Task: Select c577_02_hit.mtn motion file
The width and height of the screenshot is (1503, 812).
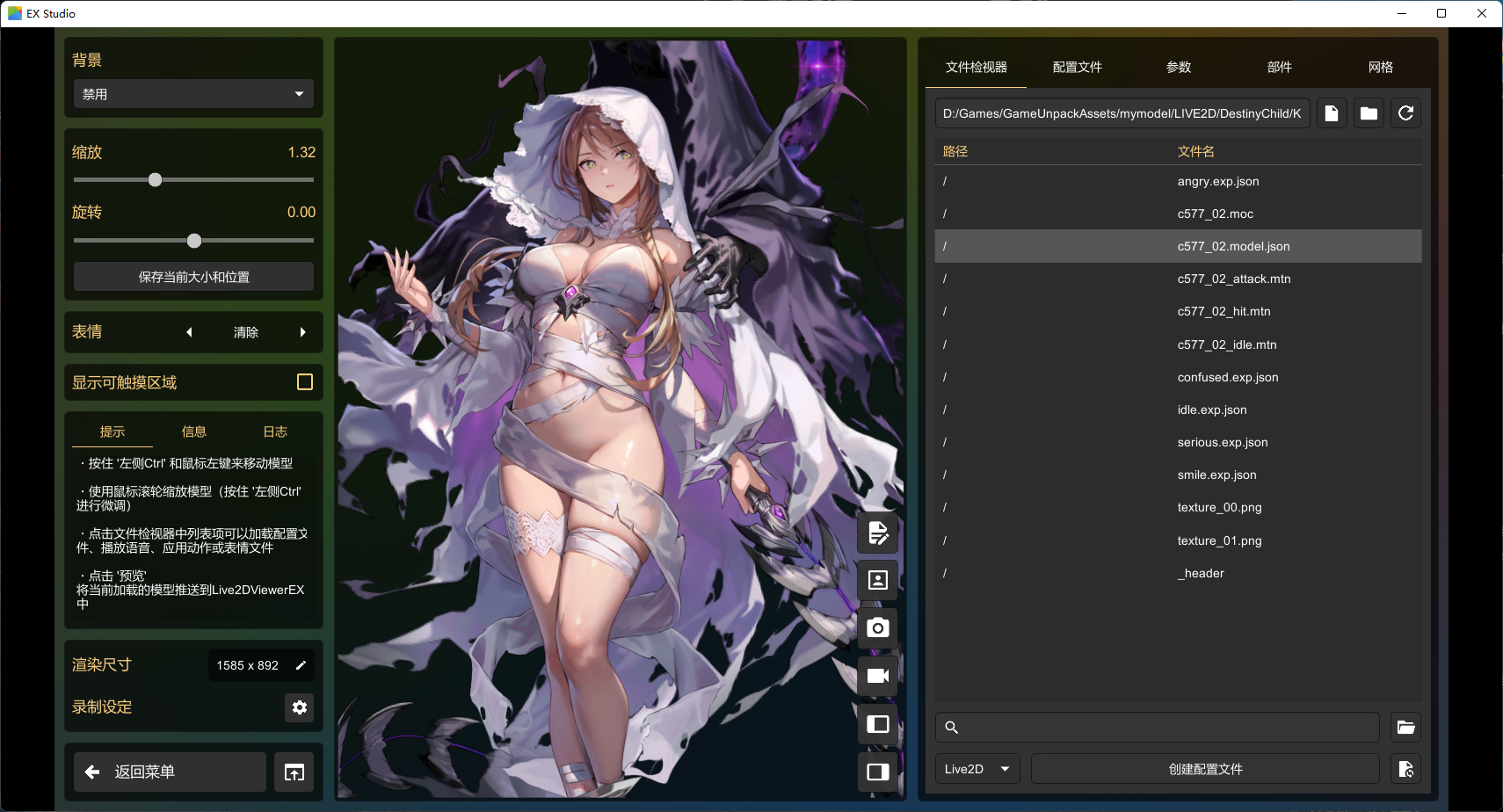Action: [1178, 311]
